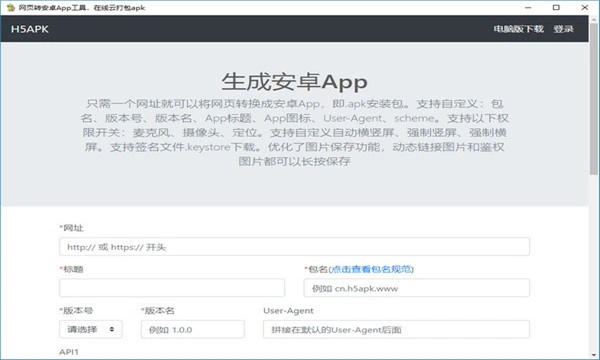Focus the 包名 input field
Viewport: 600px width, 360px height.
[x=417, y=288]
